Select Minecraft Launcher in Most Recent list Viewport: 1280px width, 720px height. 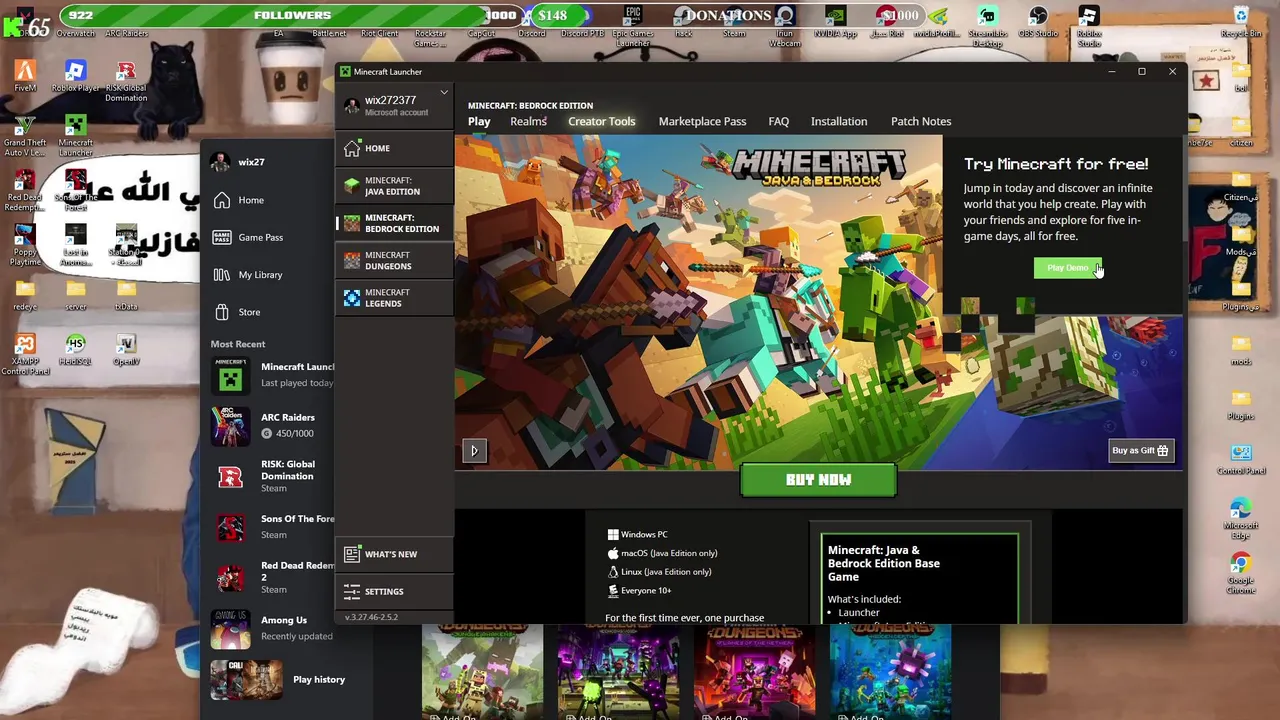pos(271,375)
